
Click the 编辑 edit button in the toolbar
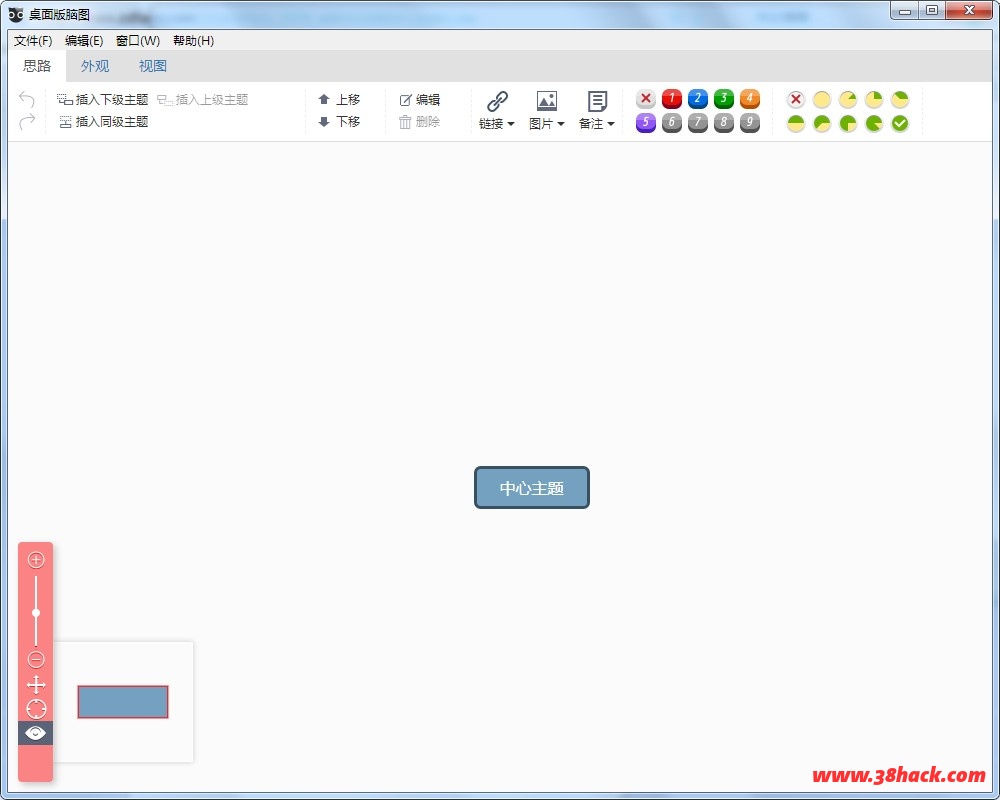(420, 100)
